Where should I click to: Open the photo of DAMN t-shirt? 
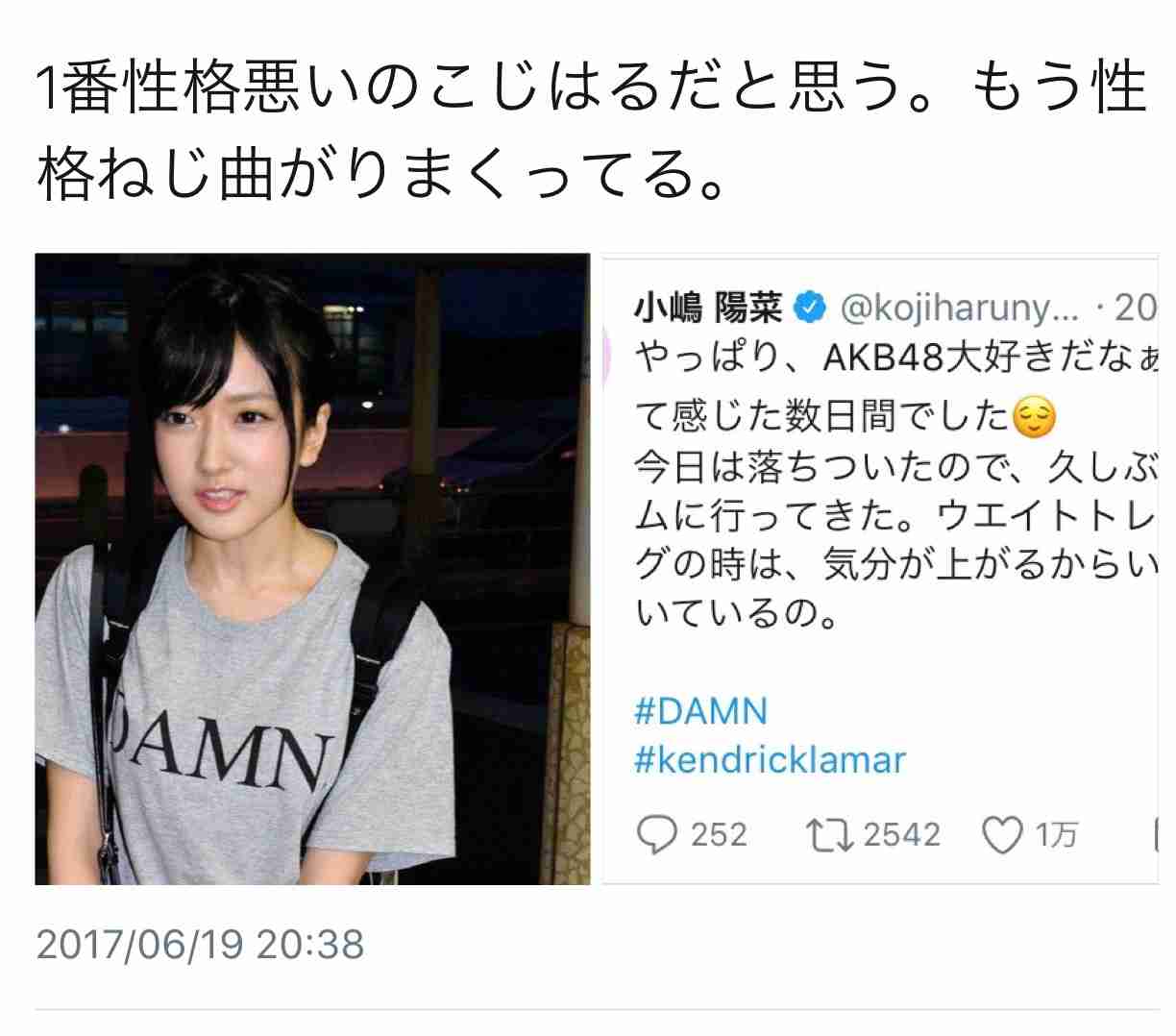pos(312,569)
